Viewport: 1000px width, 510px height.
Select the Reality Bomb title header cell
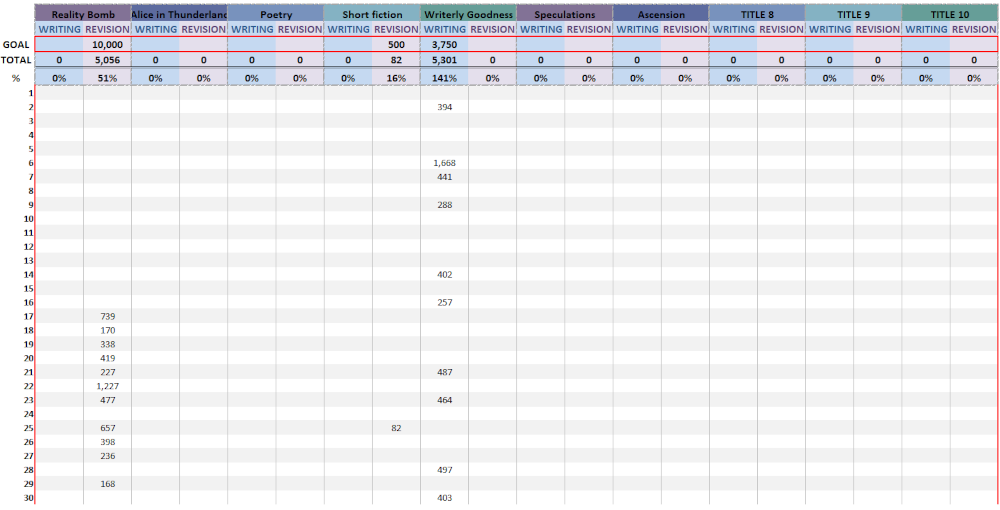pyautogui.click(x=83, y=15)
